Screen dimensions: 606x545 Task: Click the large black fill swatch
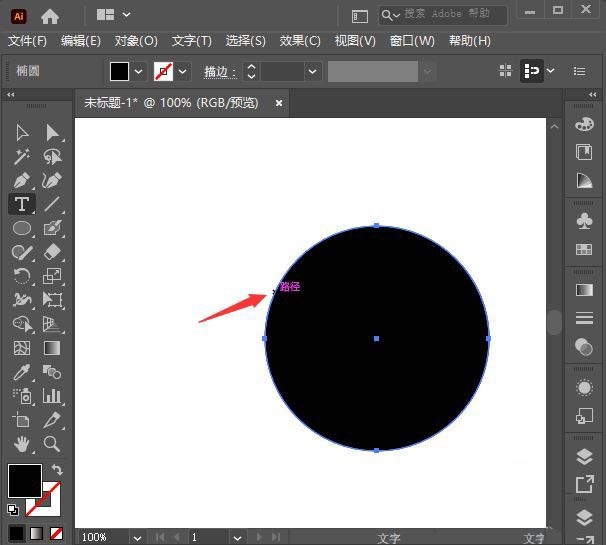[x=25, y=481]
